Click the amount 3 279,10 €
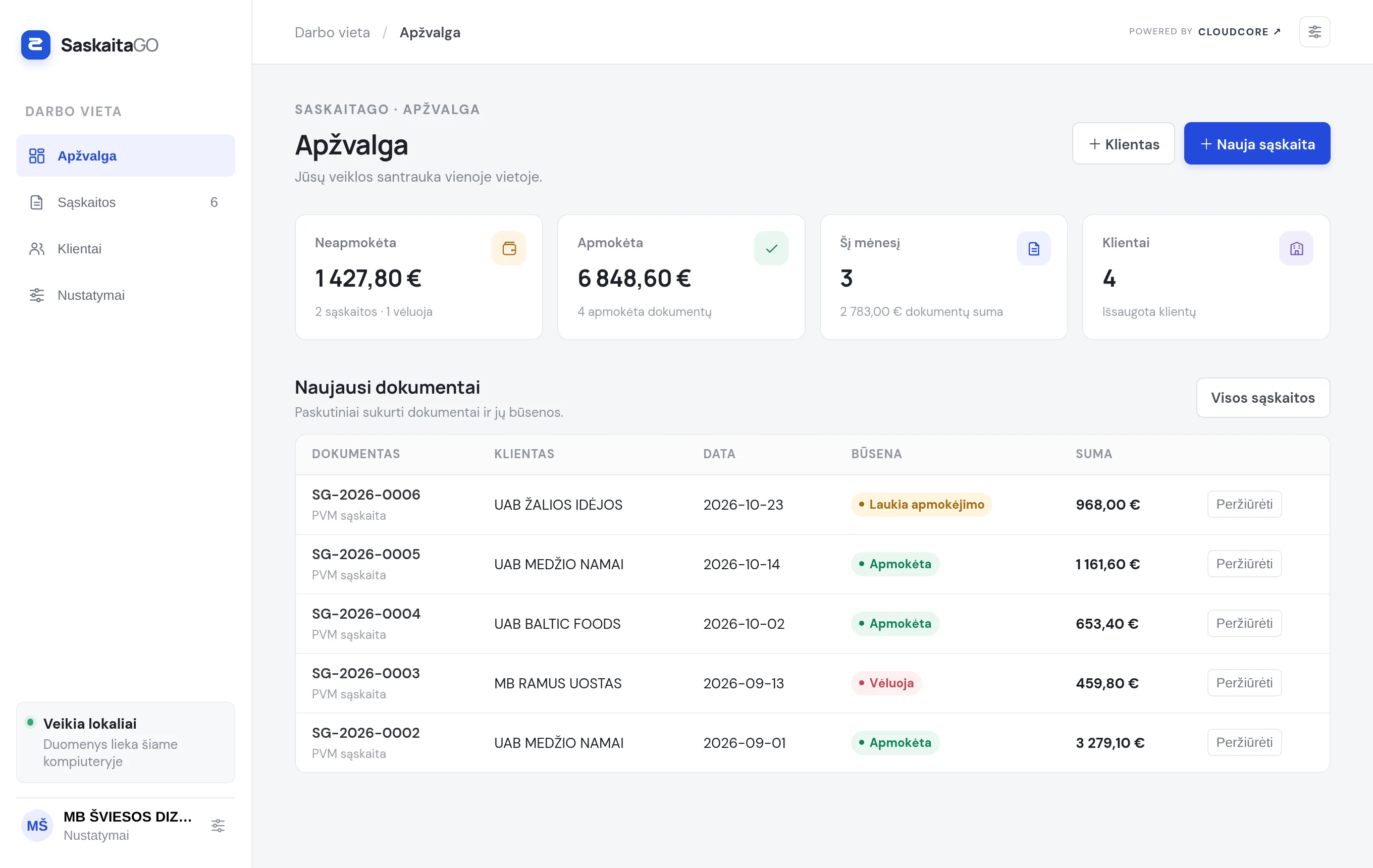 click(x=1110, y=743)
